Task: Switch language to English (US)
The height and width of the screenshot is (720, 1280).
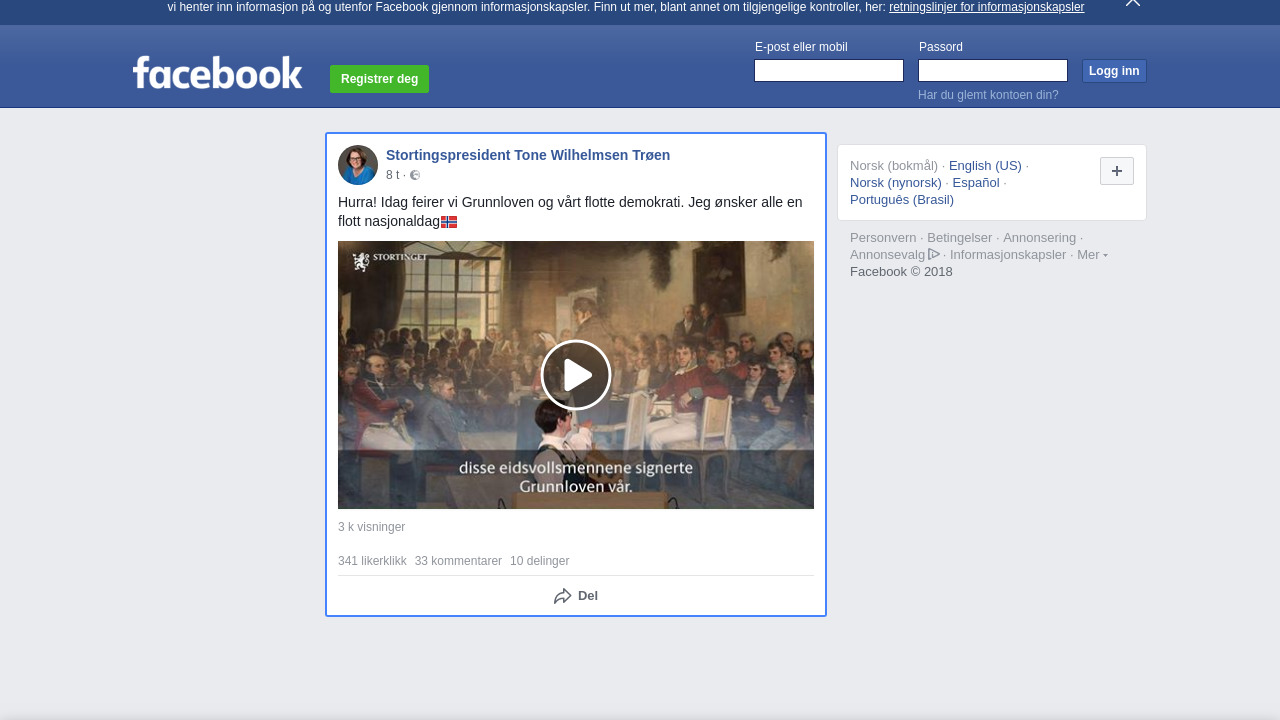Action: [x=985, y=166]
